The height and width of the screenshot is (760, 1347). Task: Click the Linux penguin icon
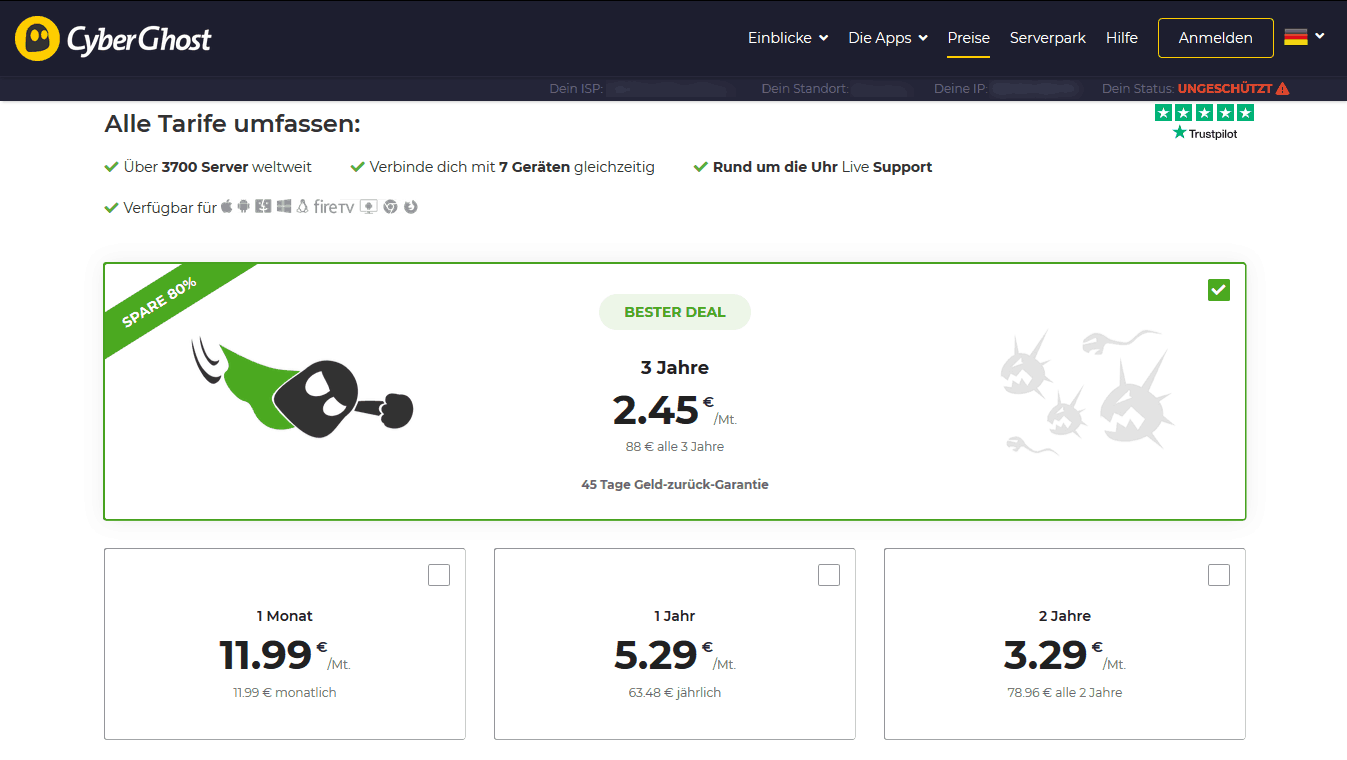[302, 207]
